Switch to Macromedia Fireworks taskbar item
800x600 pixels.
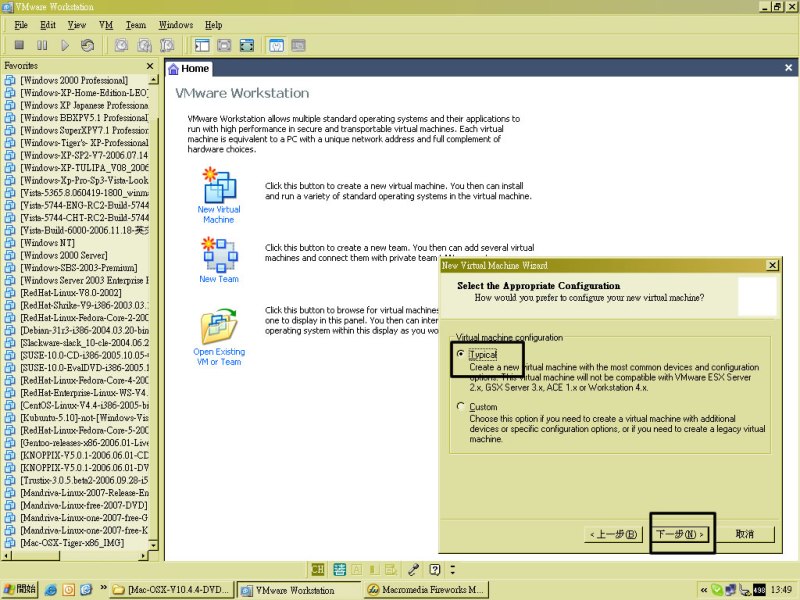point(427,590)
